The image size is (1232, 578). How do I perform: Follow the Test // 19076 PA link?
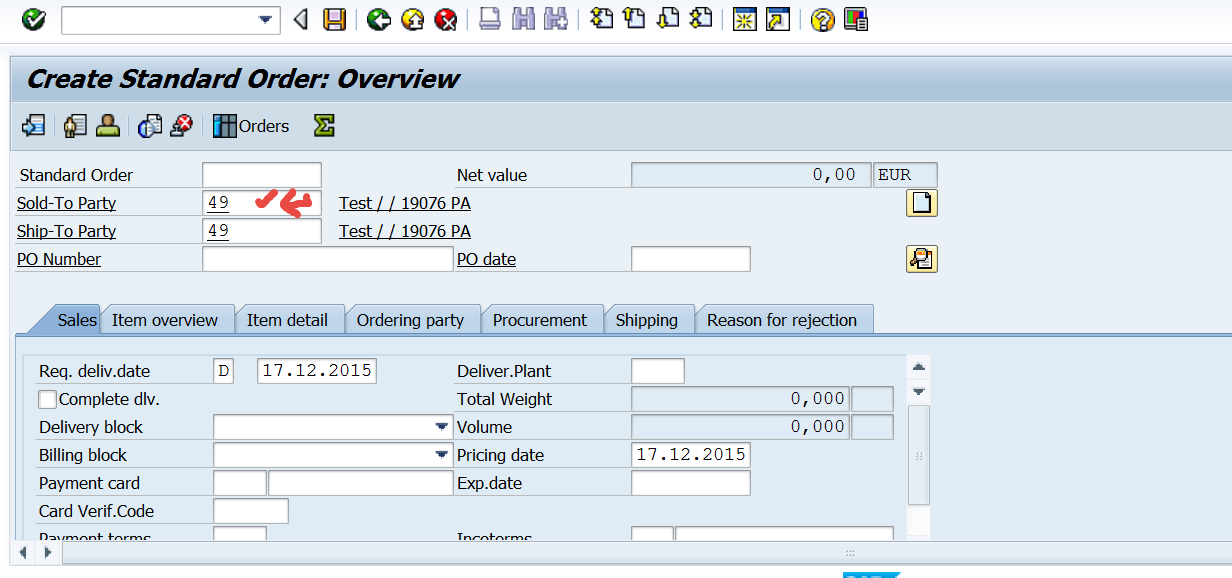coord(404,202)
